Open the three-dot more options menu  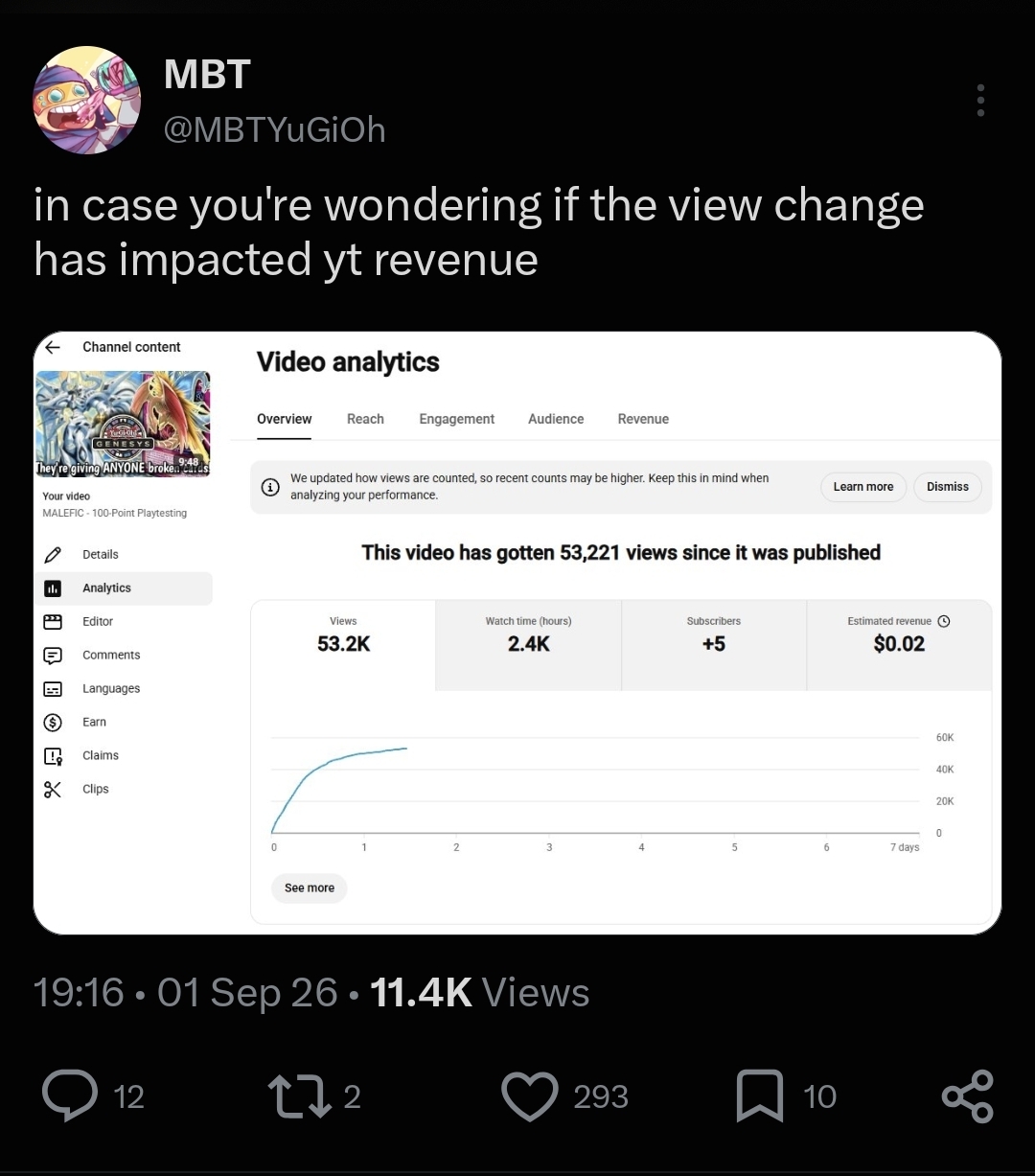(x=980, y=101)
